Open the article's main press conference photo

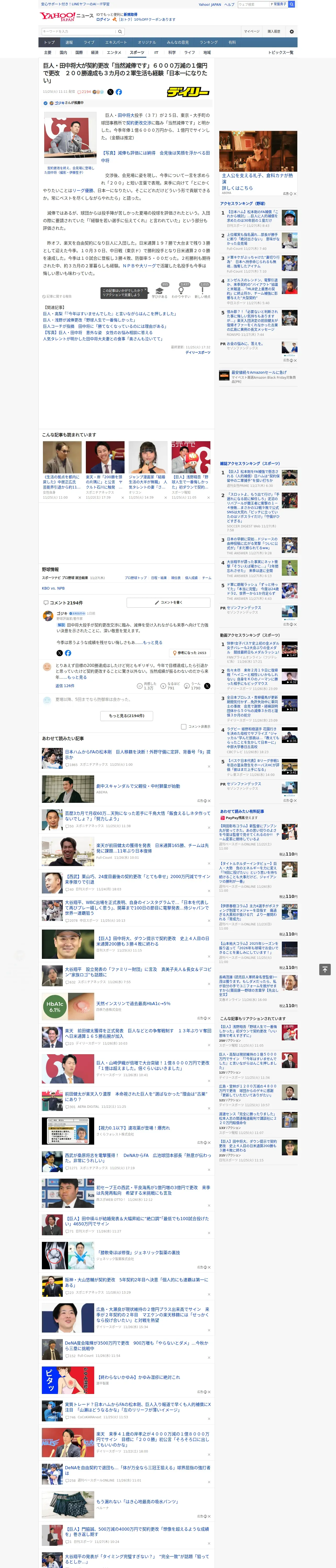tap(70, 139)
